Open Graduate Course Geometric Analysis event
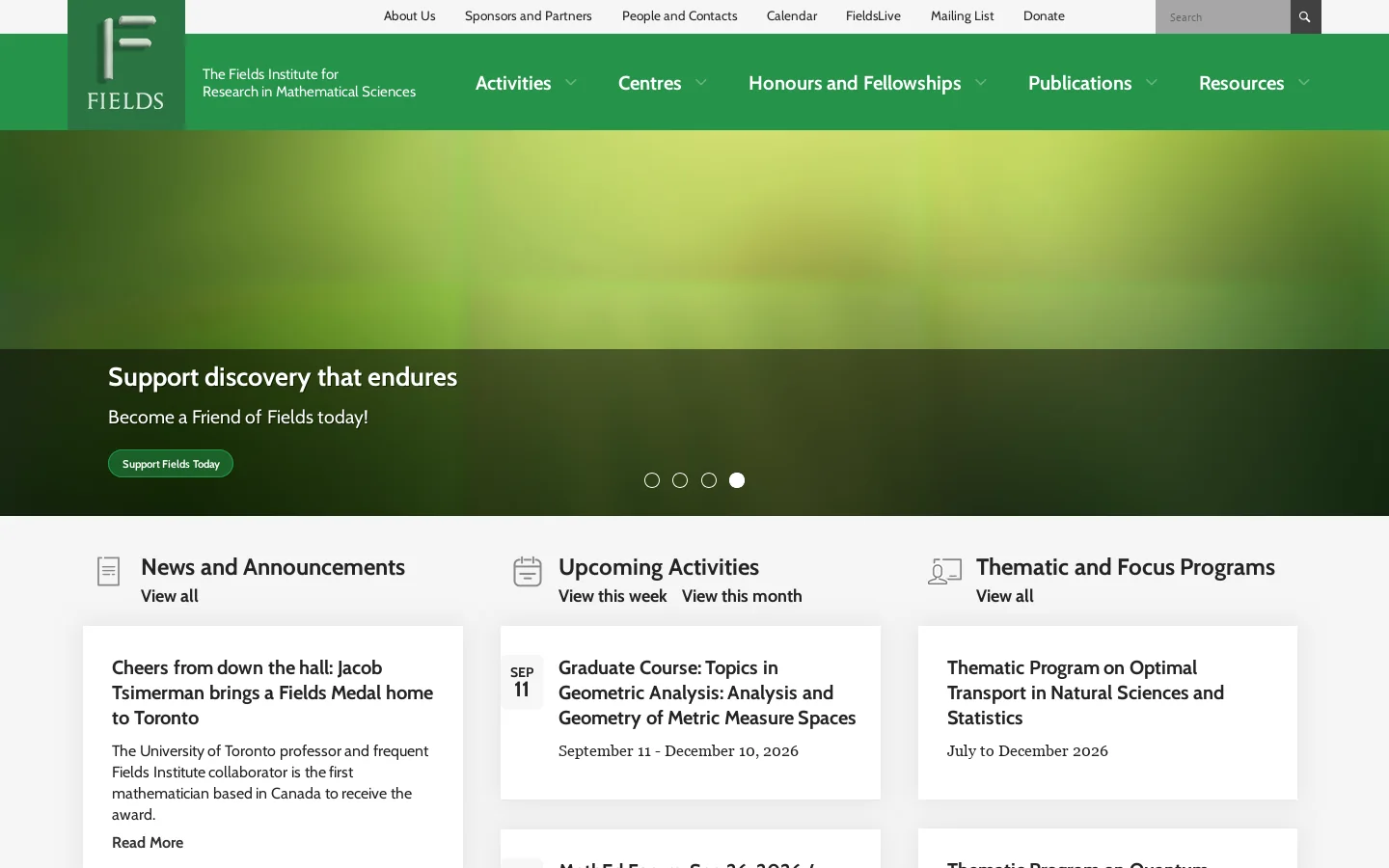1389x868 pixels. [707, 692]
